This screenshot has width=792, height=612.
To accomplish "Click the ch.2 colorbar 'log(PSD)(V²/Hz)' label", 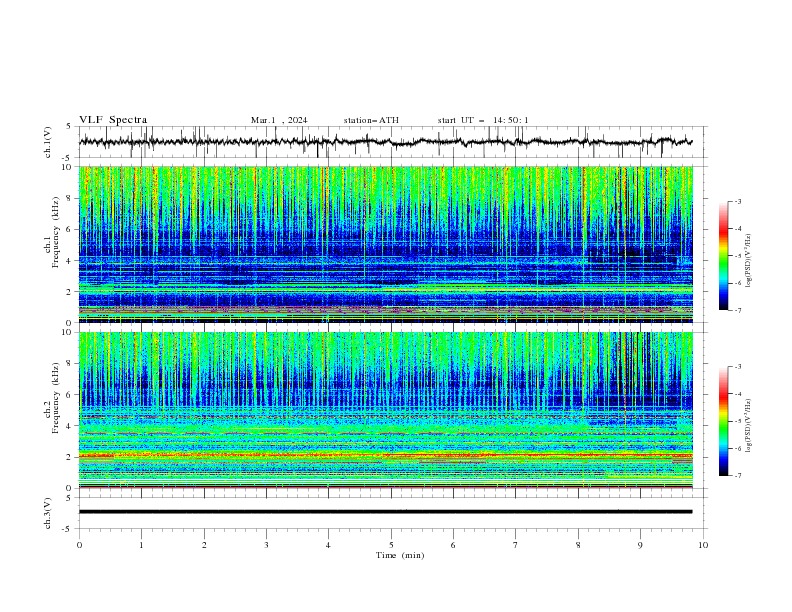I will tap(748, 425).
